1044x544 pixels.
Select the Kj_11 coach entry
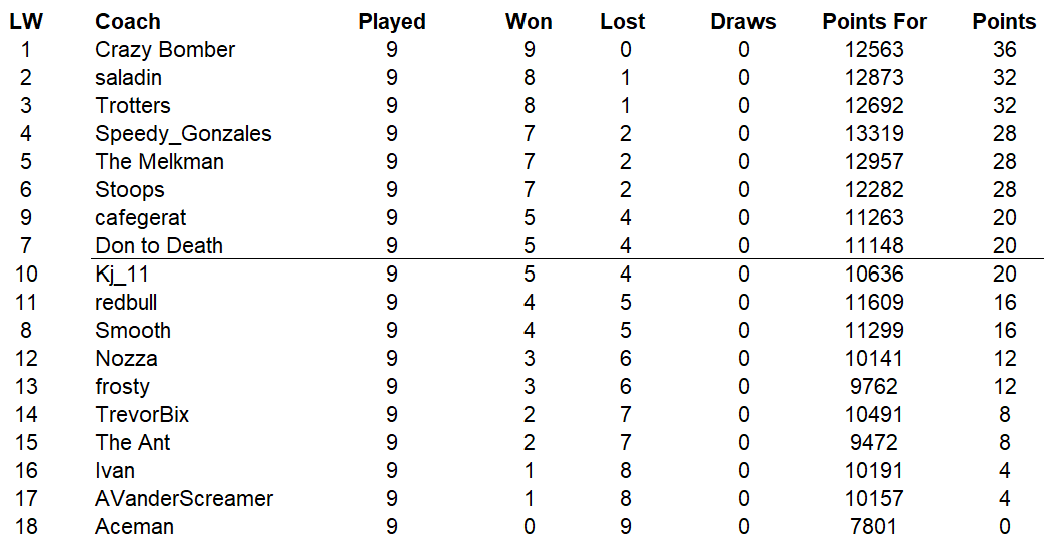coord(122,274)
